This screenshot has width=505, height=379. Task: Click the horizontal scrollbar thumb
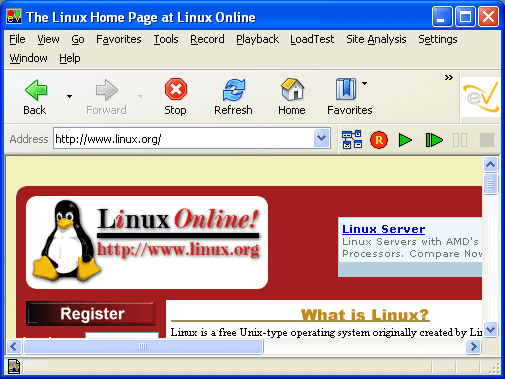[x=143, y=347]
